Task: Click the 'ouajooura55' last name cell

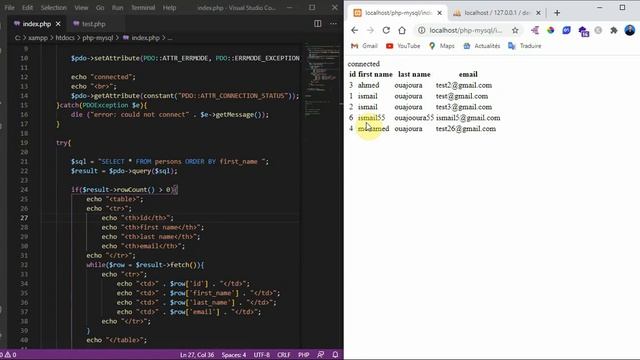Action: (414, 118)
